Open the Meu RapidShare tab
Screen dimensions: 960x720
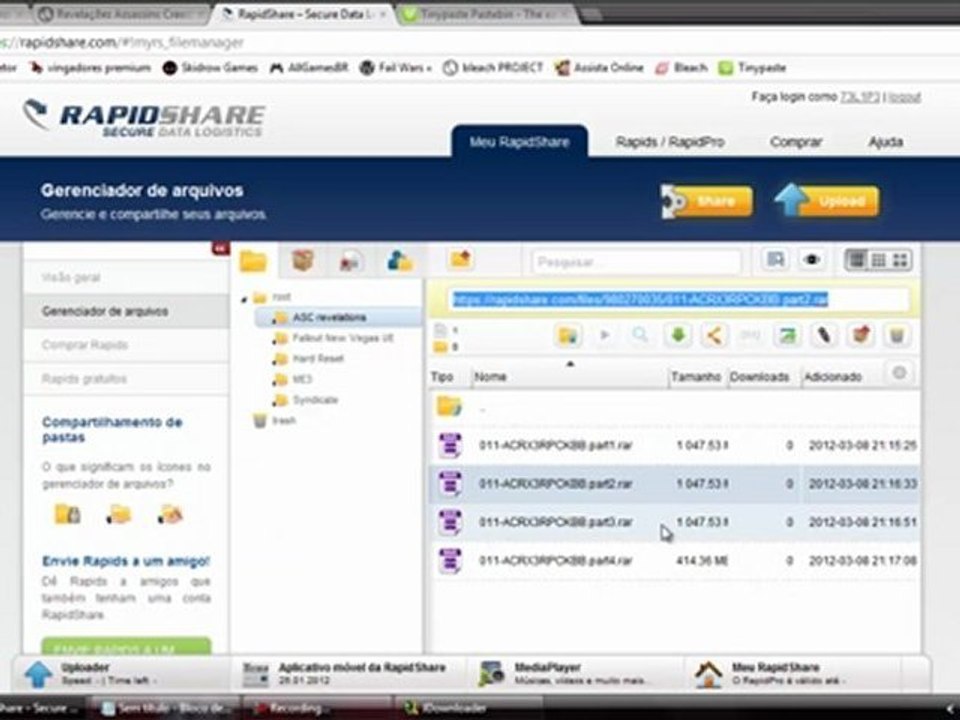click(520, 142)
